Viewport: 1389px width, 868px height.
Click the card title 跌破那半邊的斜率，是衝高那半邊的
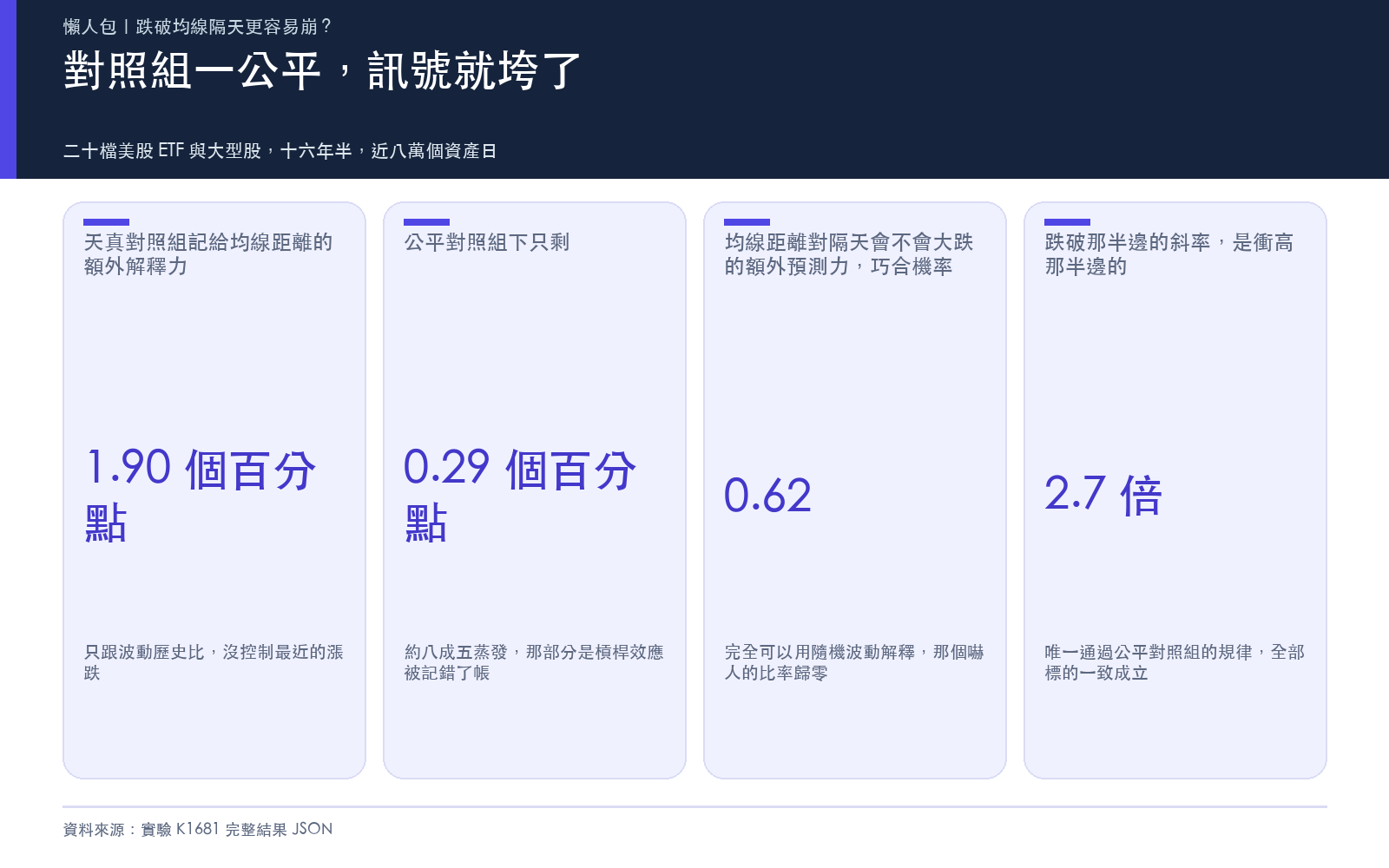coord(1169,254)
